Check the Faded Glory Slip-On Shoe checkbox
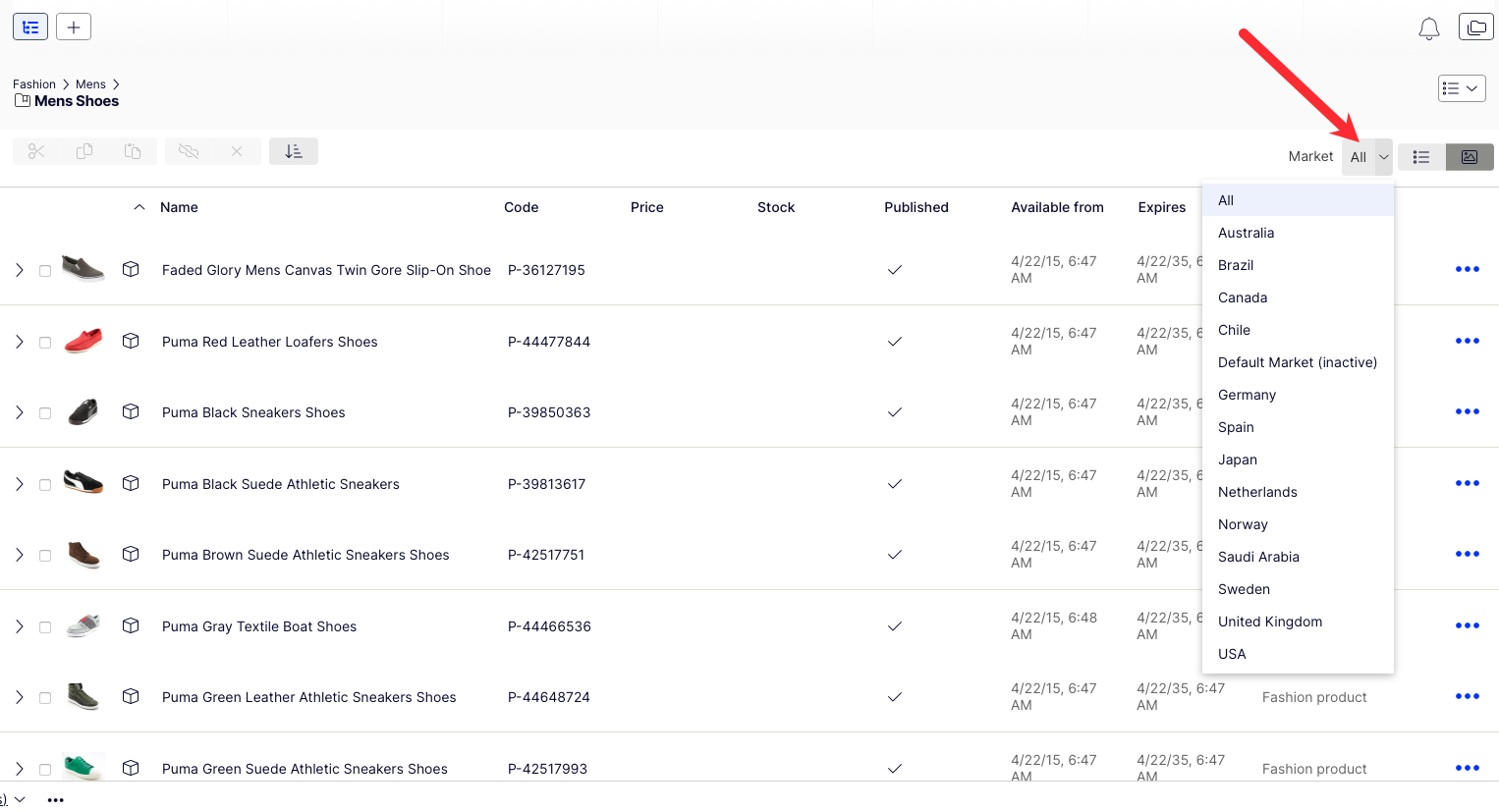Image resolution: width=1499 pixels, height=812 pixels. tap(45, 271)
